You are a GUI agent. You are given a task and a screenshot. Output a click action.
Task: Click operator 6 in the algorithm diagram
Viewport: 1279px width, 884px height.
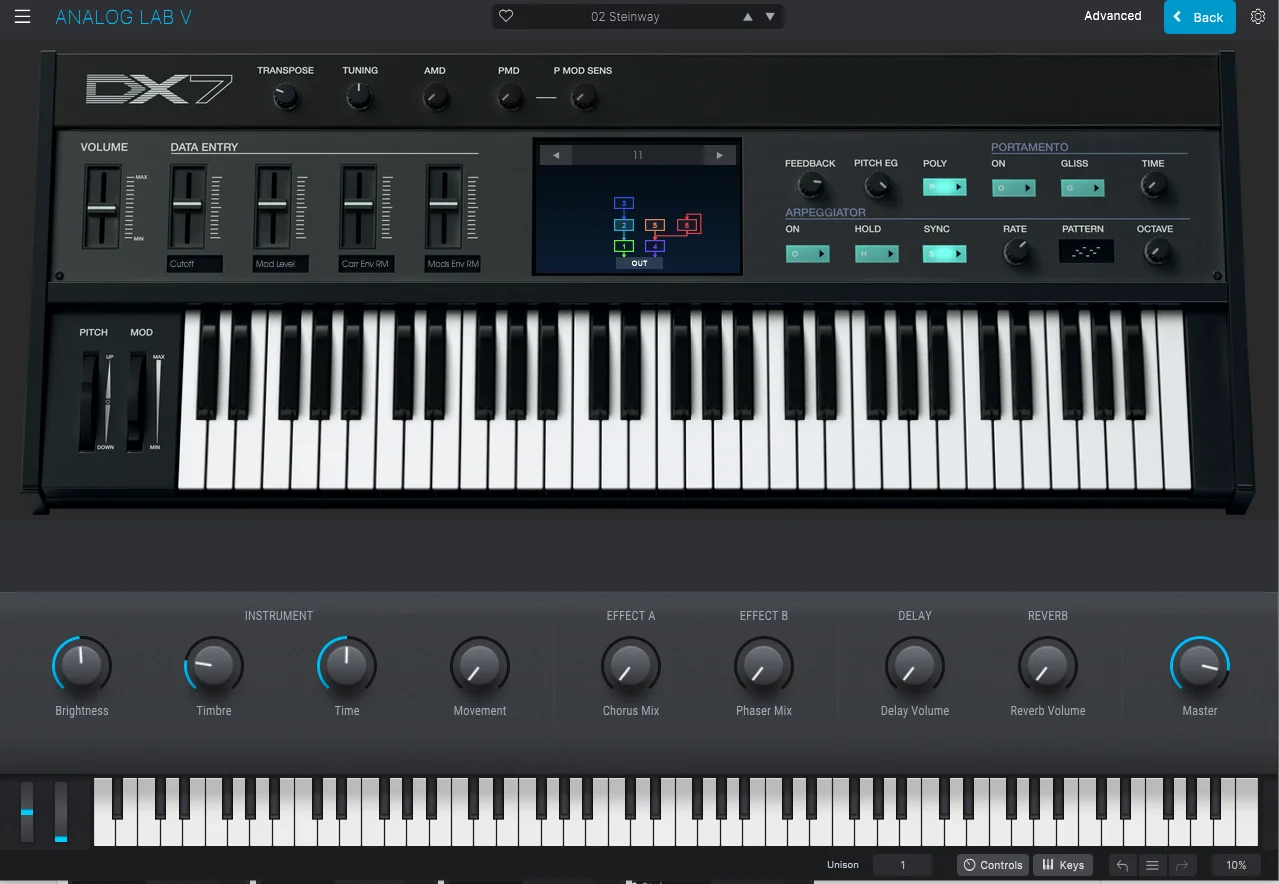687,225
